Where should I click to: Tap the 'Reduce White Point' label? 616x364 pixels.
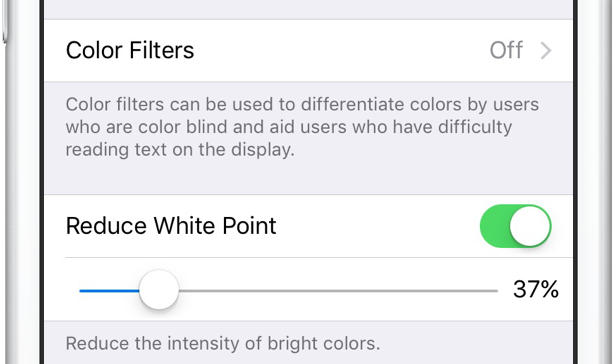pyautogui.click(x=171, y=226)
